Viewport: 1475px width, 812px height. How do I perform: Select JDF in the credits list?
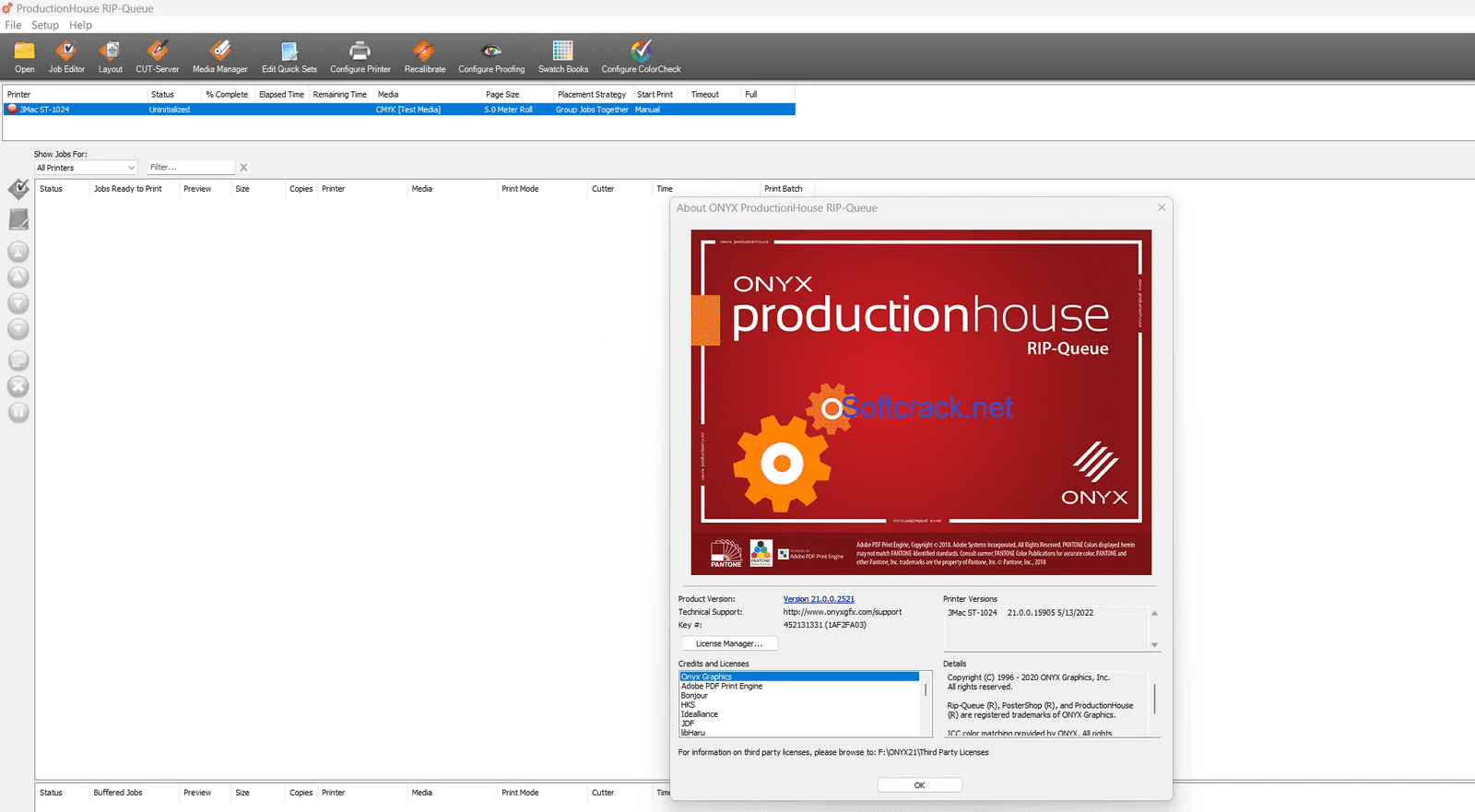click(688, 724)
